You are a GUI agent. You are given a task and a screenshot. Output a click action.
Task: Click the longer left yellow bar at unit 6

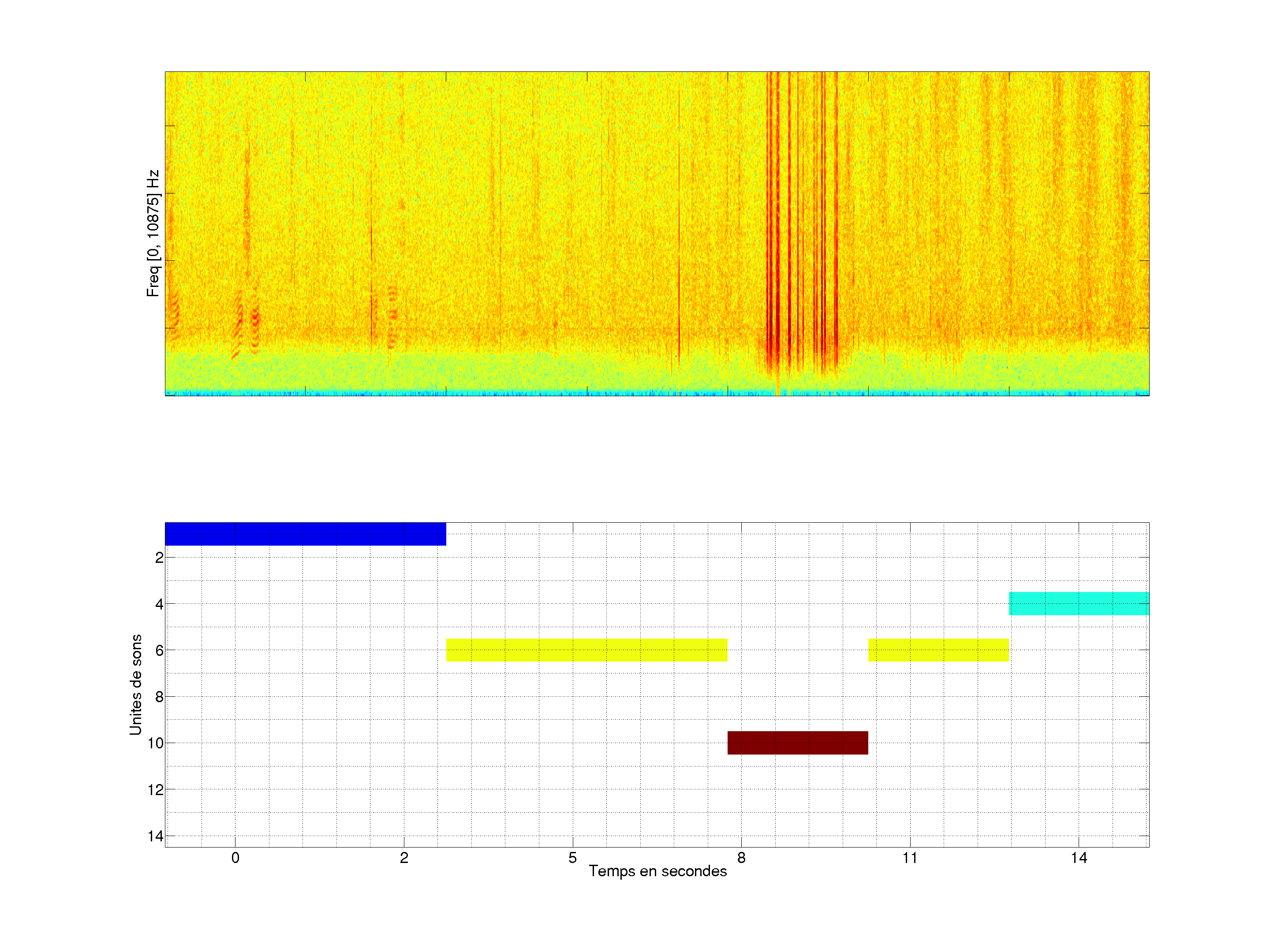[x=586, y=650]
